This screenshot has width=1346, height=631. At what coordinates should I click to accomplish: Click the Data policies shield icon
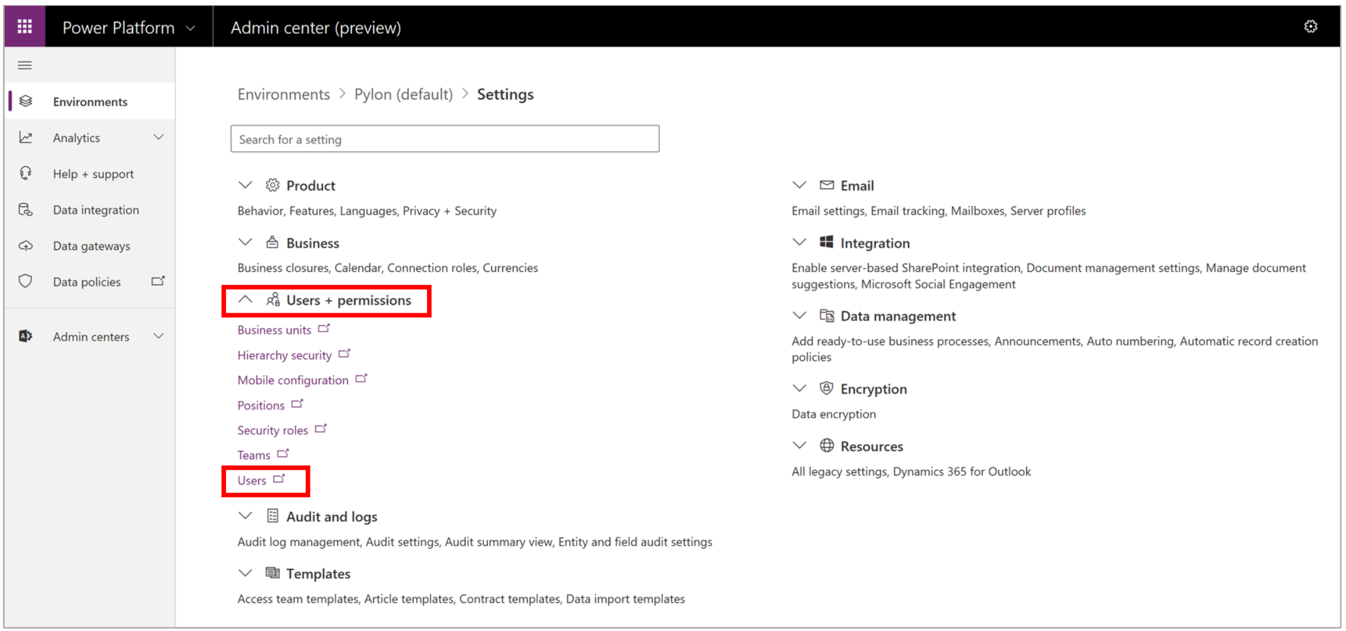[26, 282]
